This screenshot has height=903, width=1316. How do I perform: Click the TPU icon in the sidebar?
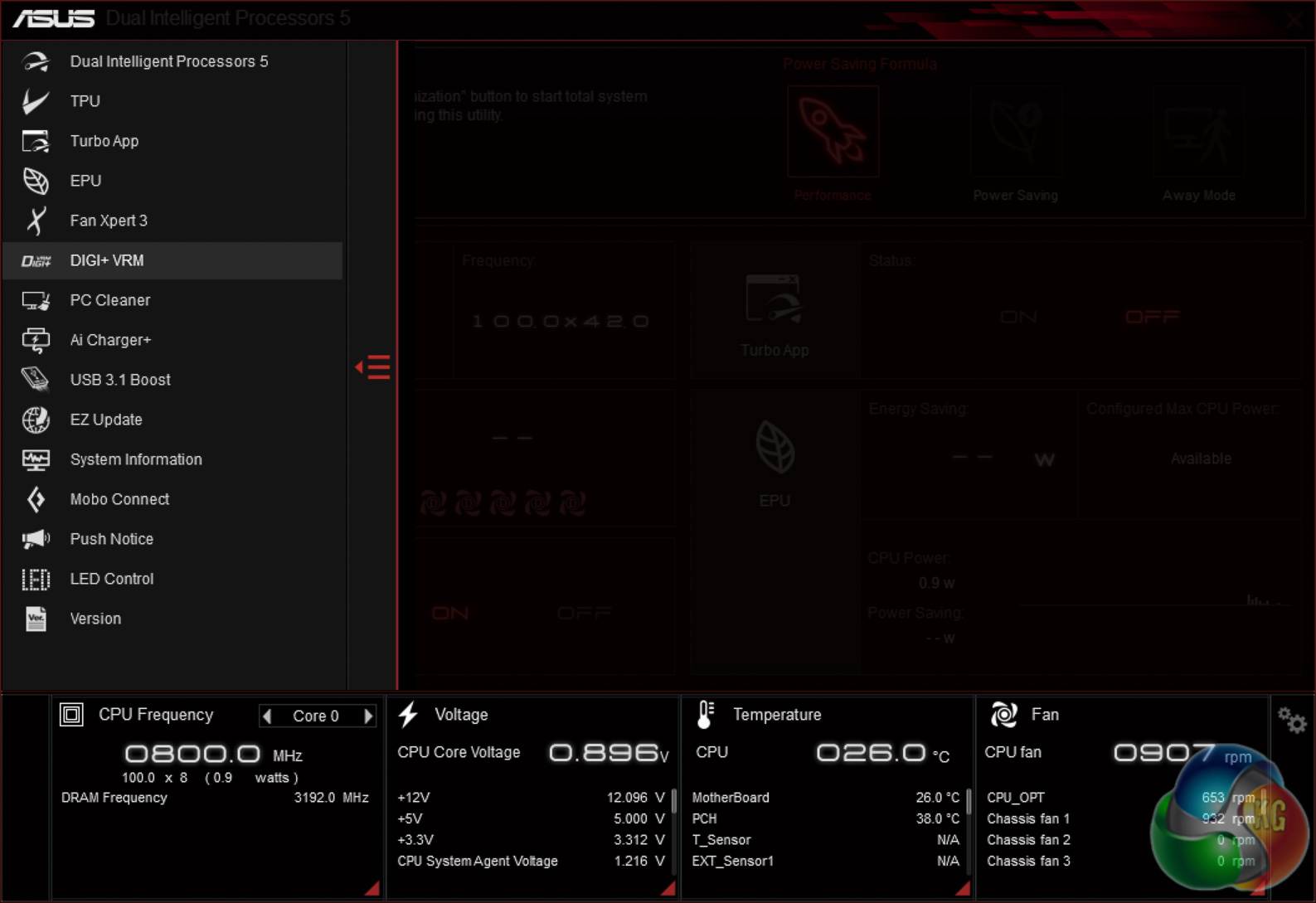tap(36, 101)
